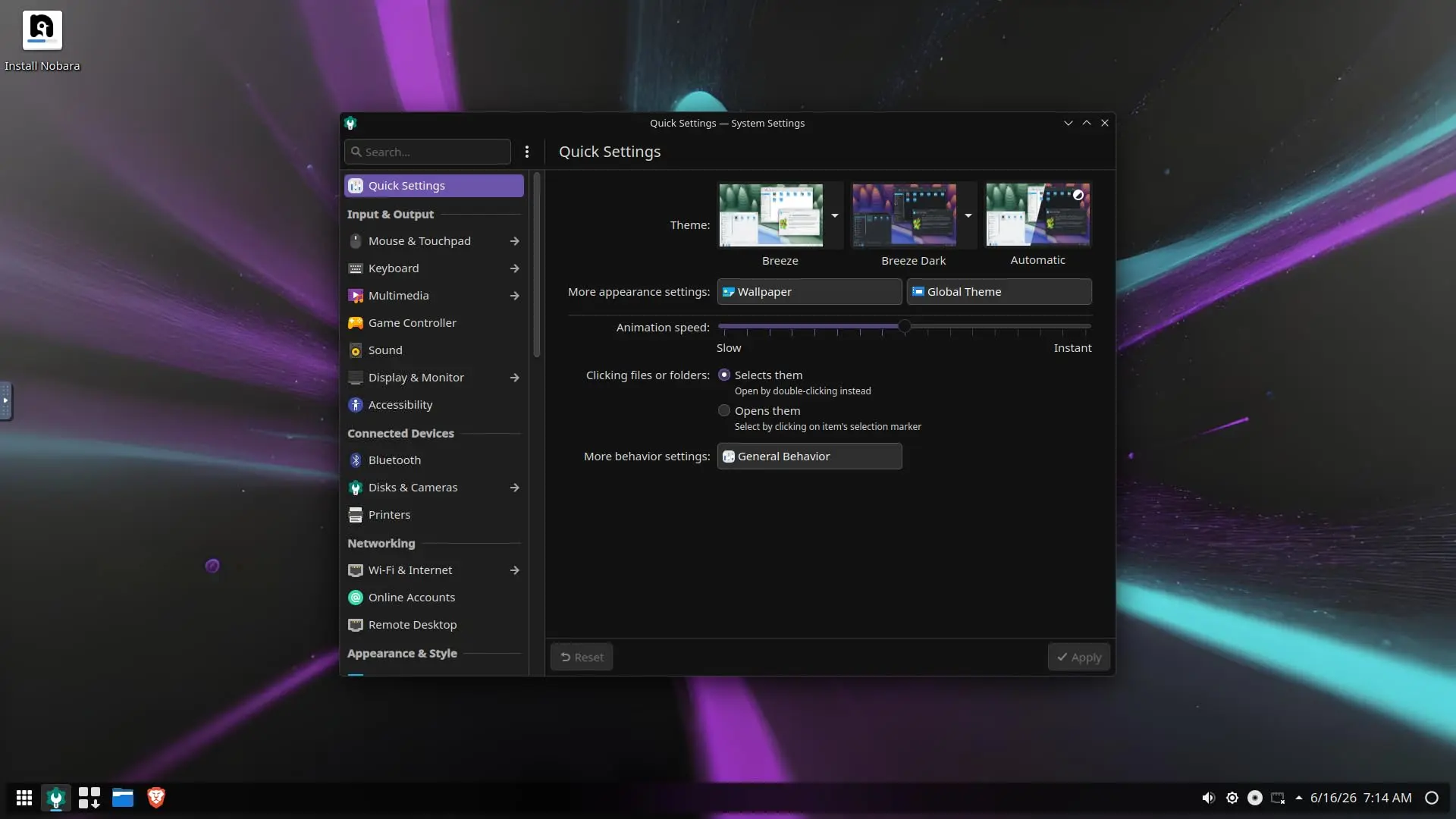Viewport: 1456px width, 819px height.
Task: Launch the Brave browser from taskbar
Action: (156, 798)
